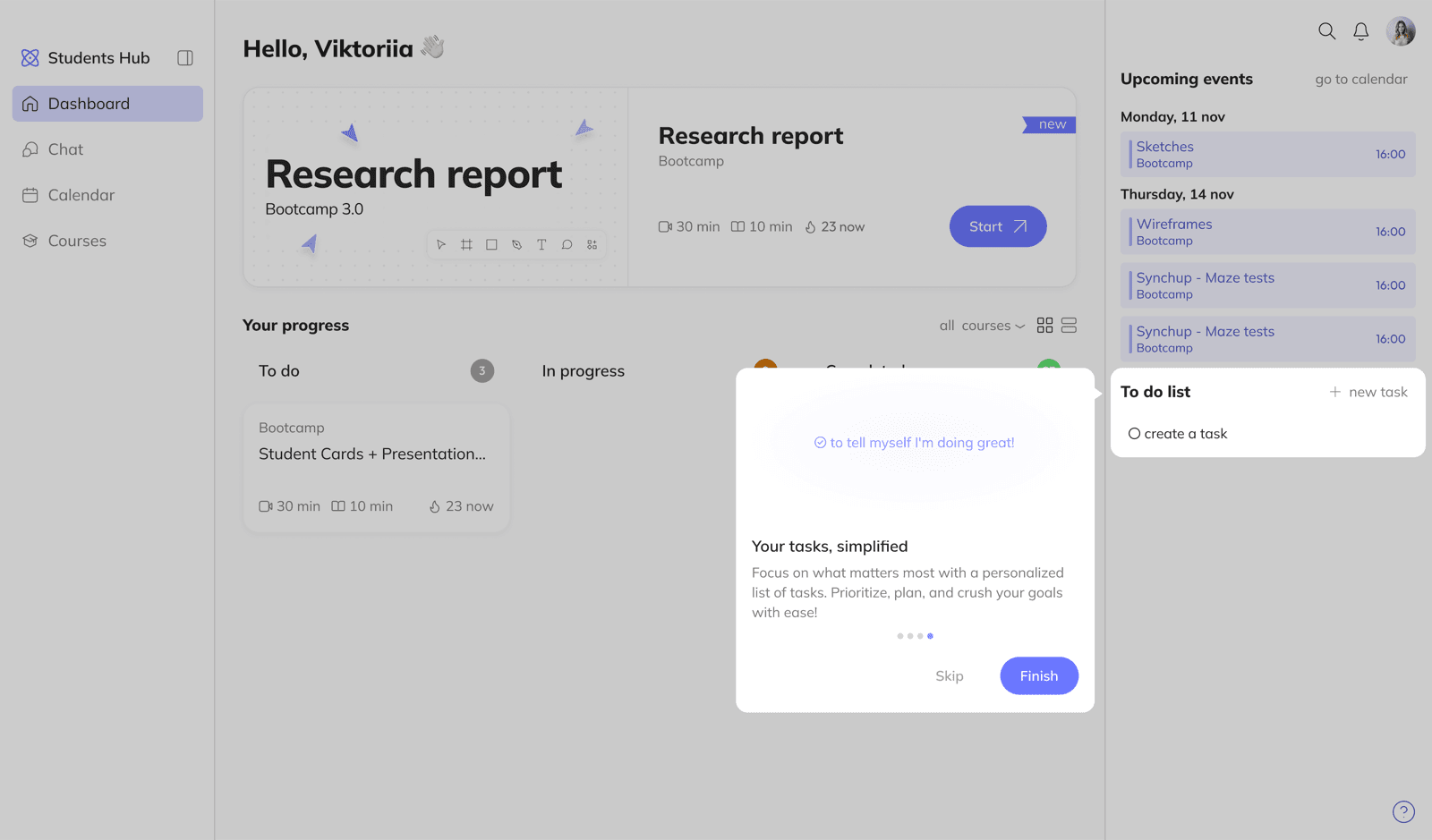Open Student Cards + Presentation task card

click(x=376, y=468)
